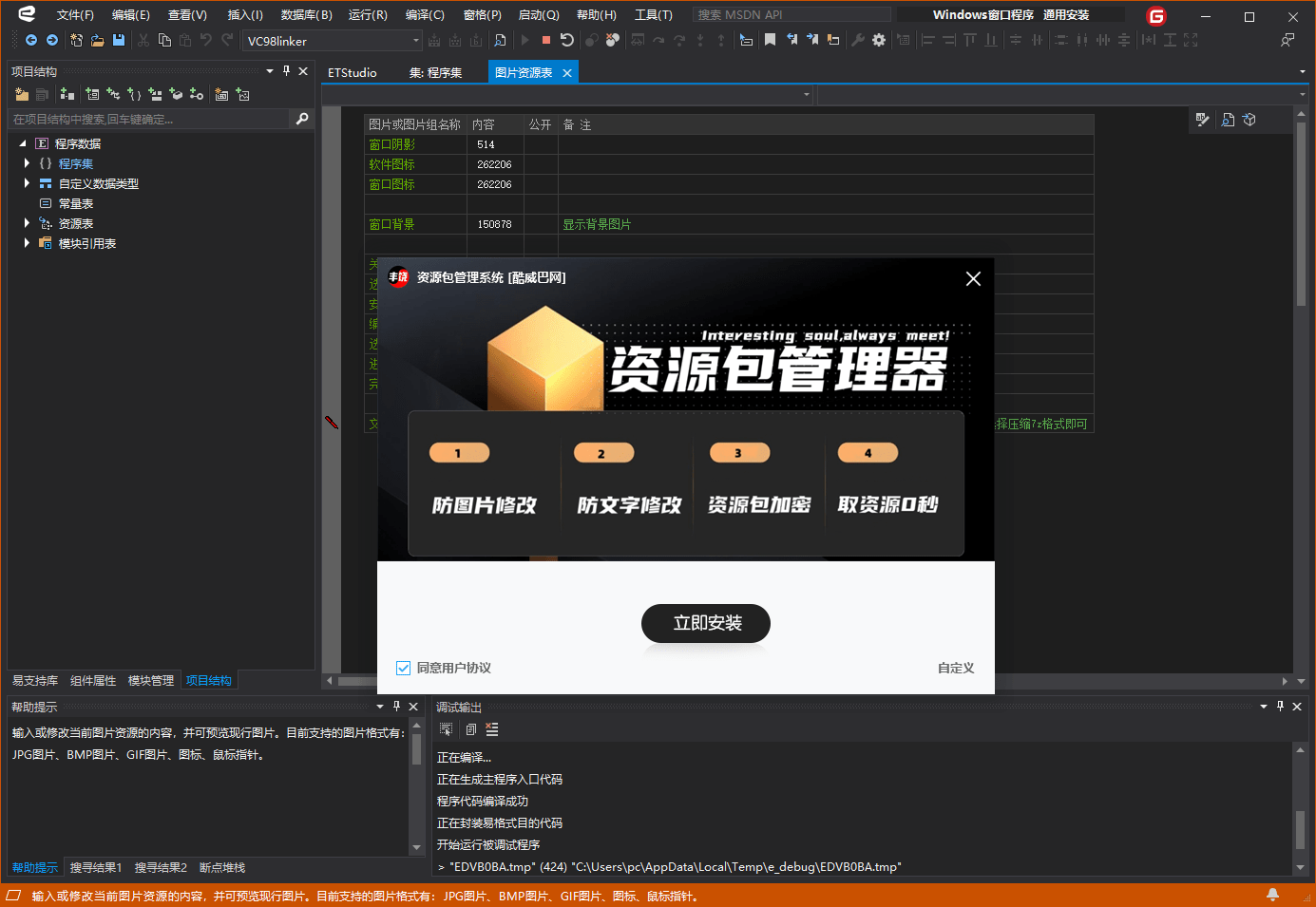
Task: Click the find-in-file magnifier document icon
Action: [500, 40]
